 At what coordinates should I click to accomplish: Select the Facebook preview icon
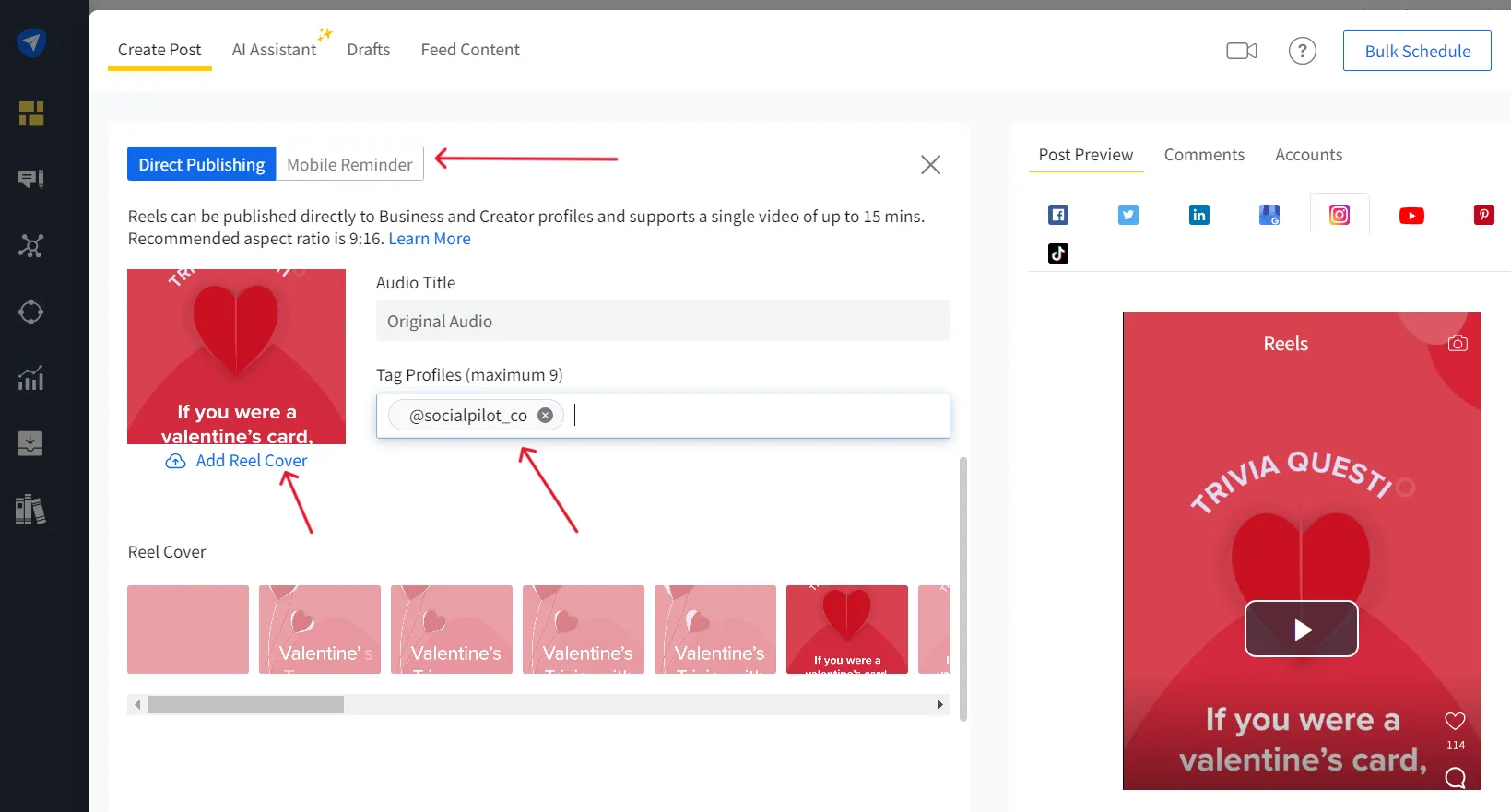1058,215
